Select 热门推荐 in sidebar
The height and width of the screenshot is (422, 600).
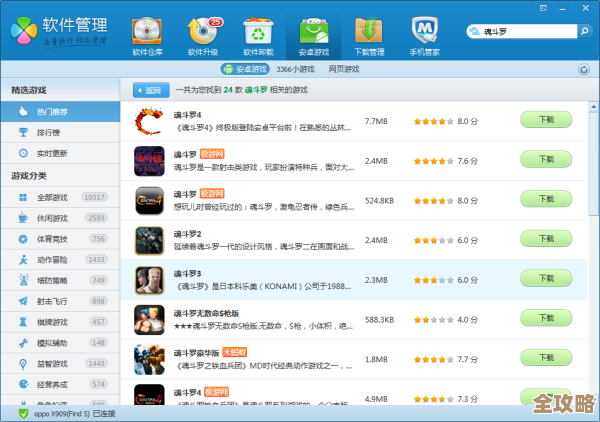point(60,112)
